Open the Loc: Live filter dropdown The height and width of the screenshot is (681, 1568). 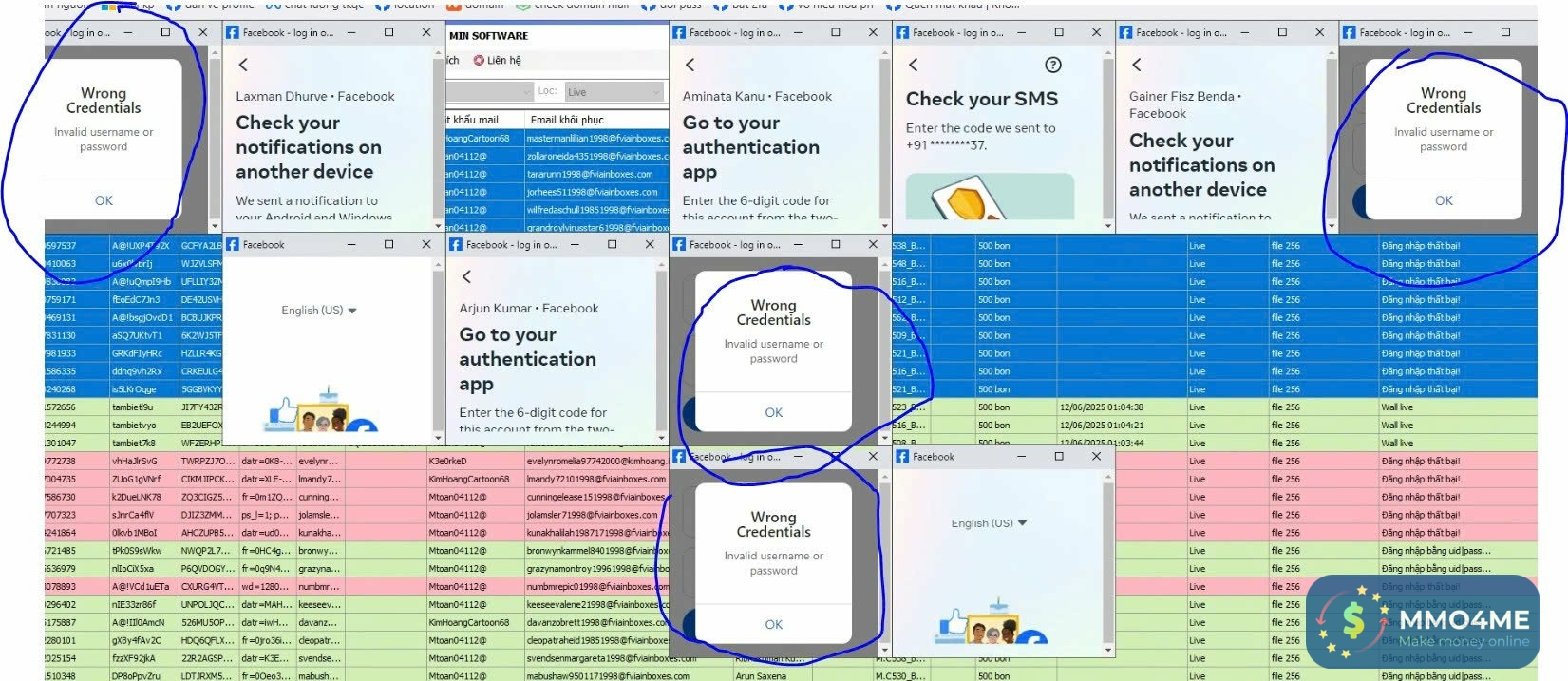coord(614,92)
